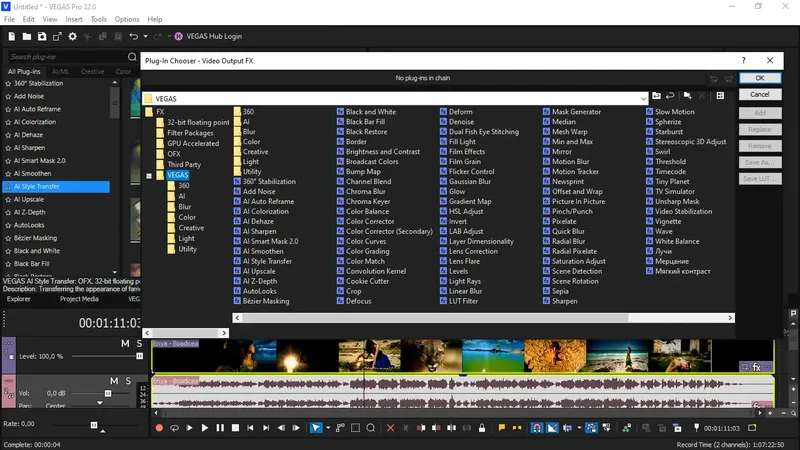Create a new project from toolbar
This screenshot has height=450, width=800.
point(12,36)
